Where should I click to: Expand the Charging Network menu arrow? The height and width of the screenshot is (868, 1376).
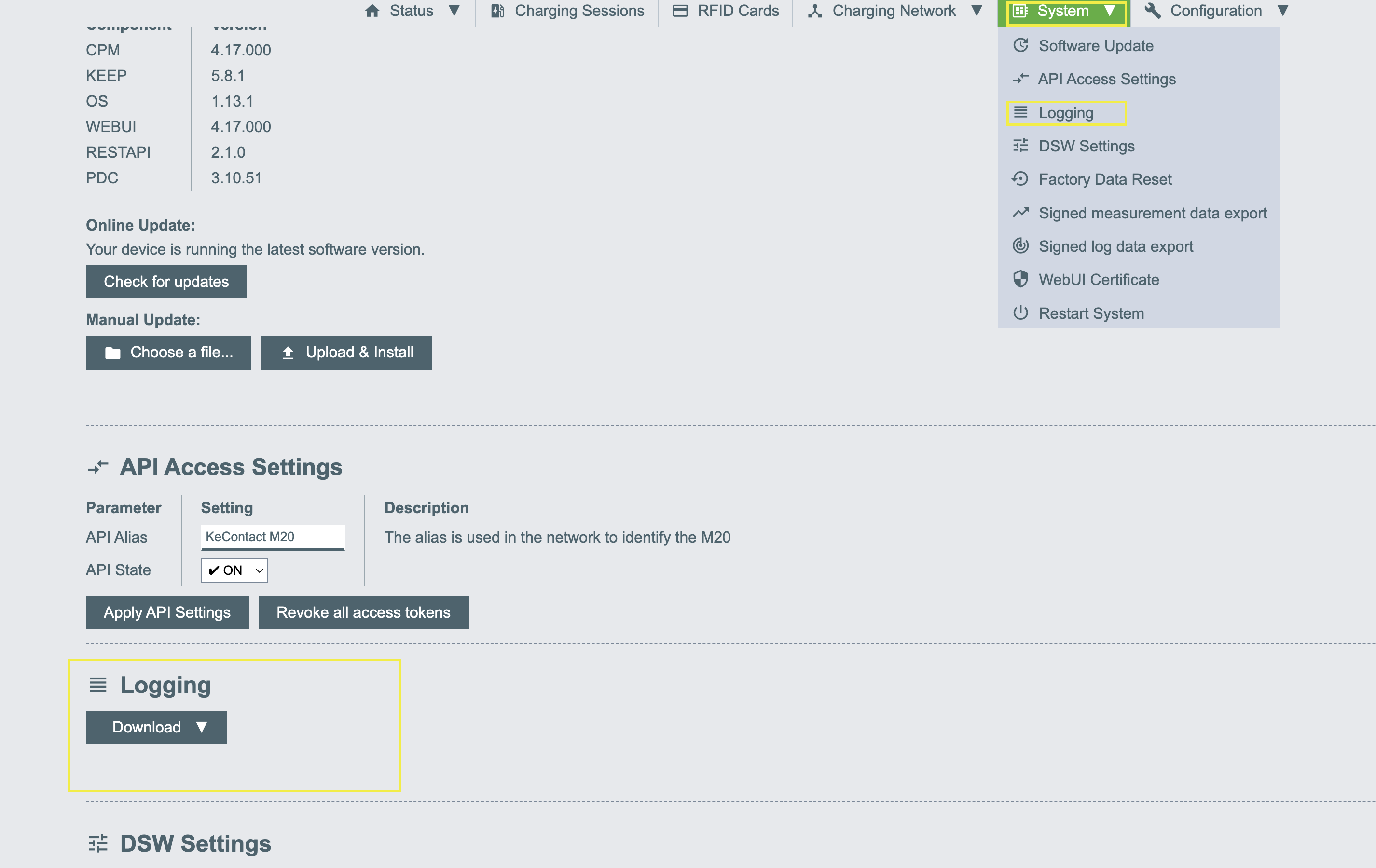point(977,11)
